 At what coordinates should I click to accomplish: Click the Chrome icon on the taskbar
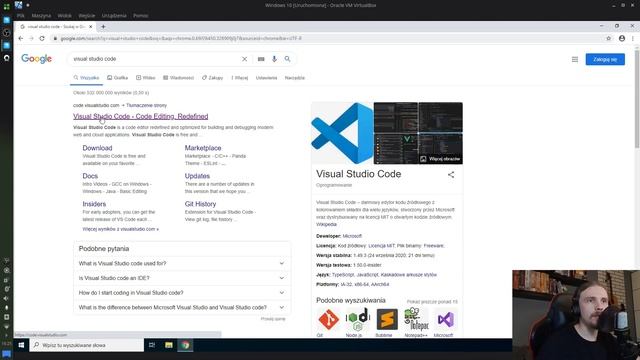tap(185, 345)
